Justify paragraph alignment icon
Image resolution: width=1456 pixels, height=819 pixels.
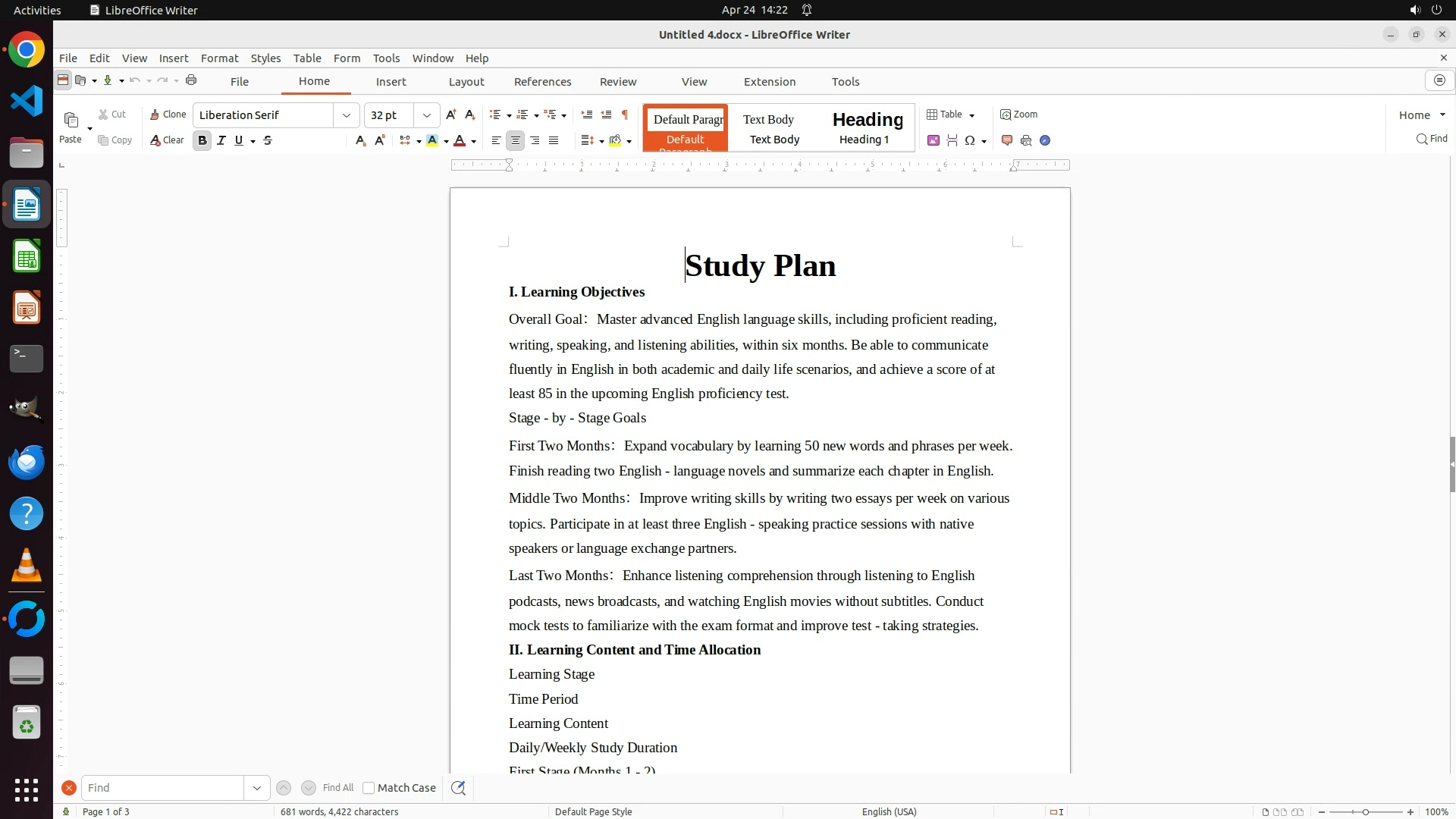[554, 140]
